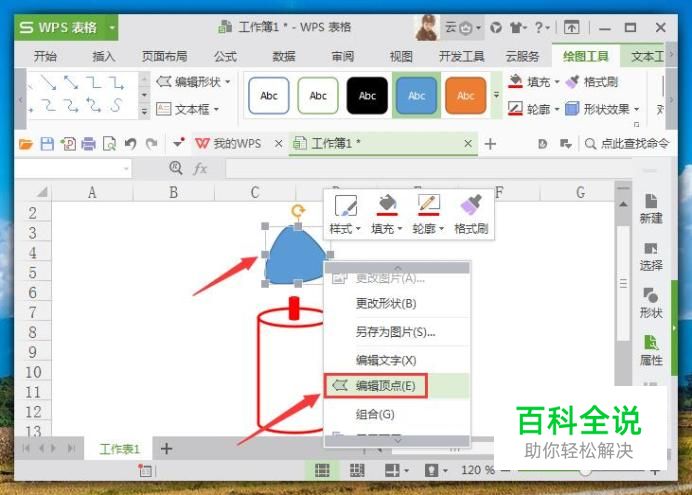Apply the orange Abc shape style
The image size is (692, 495).
coord(466,96)
